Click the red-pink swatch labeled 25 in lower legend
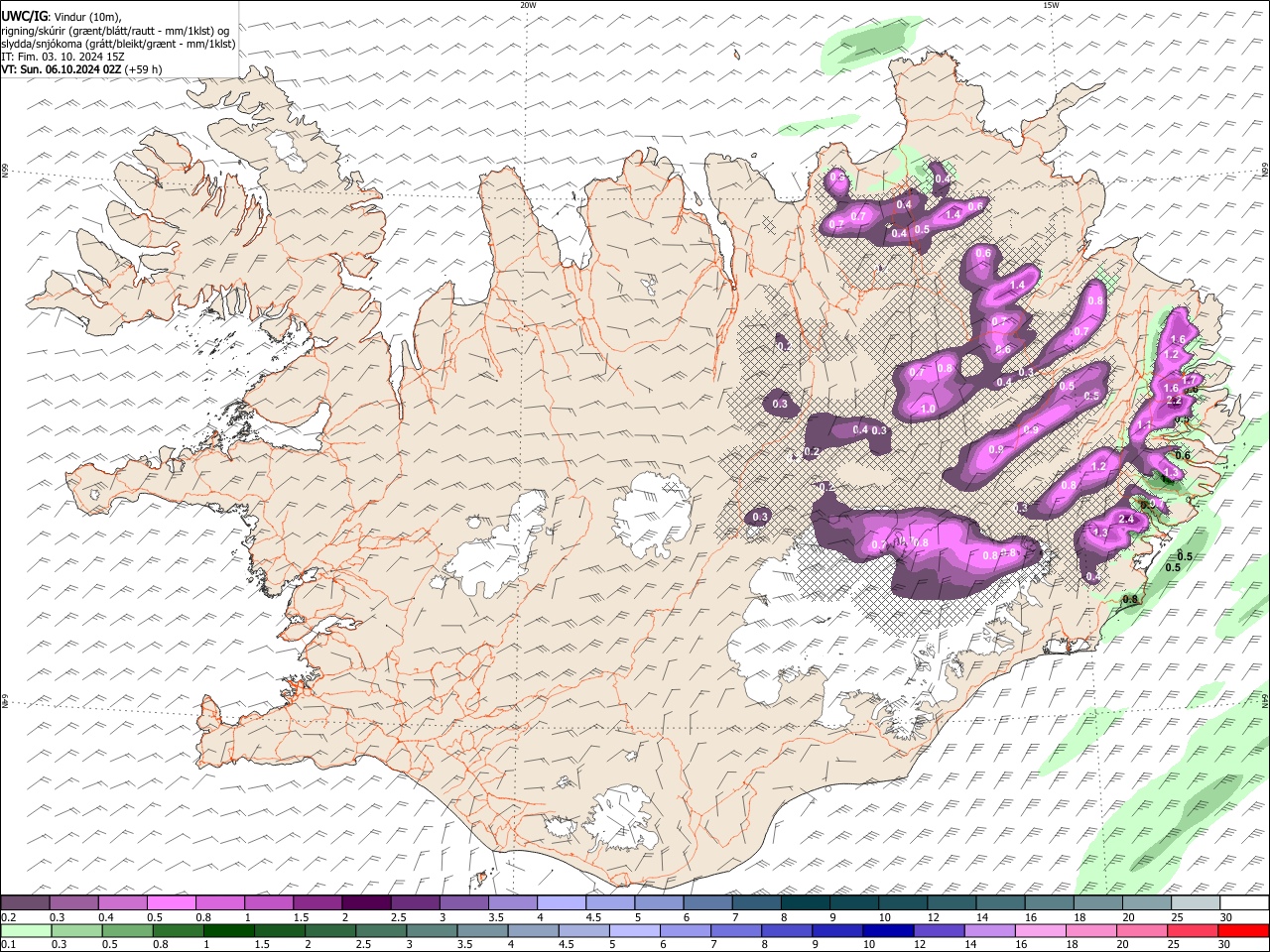This screenshot has height=952, width=1270. tap(1193, 930)
